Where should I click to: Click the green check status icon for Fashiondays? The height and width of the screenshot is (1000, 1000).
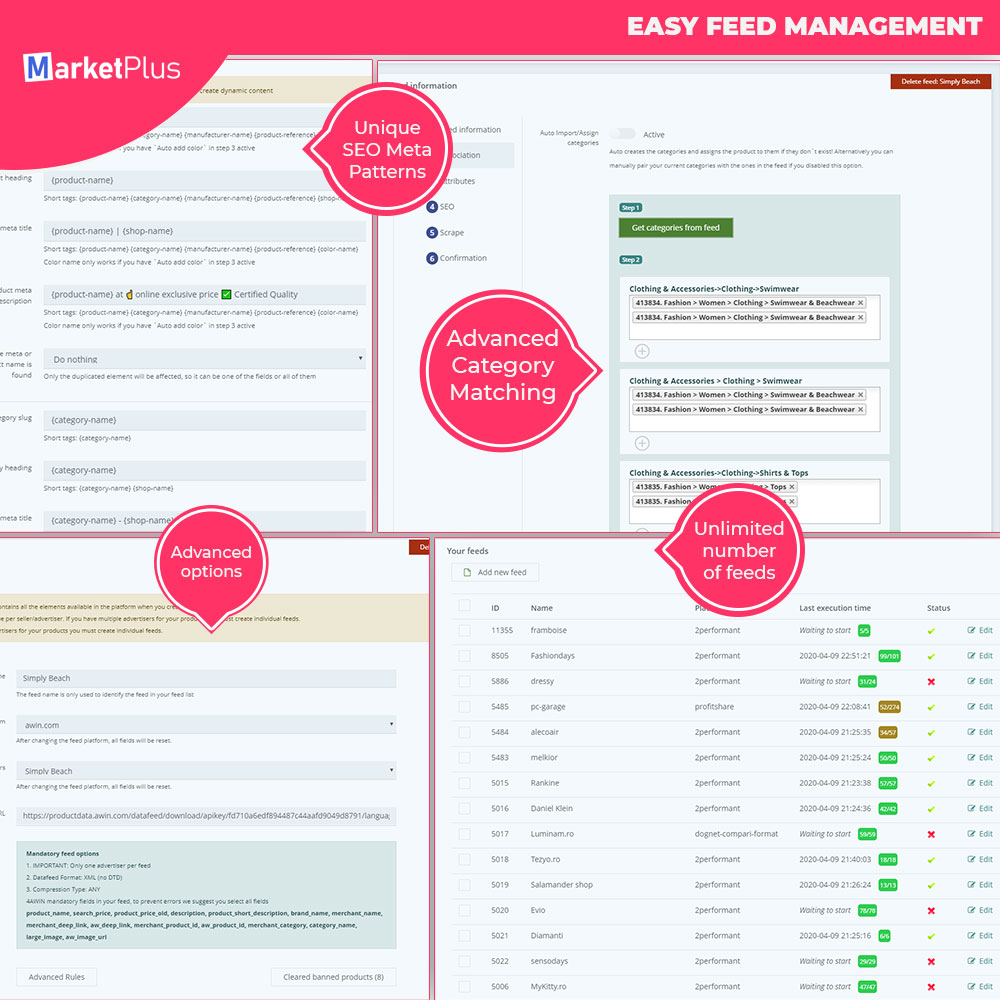point(929,656)
